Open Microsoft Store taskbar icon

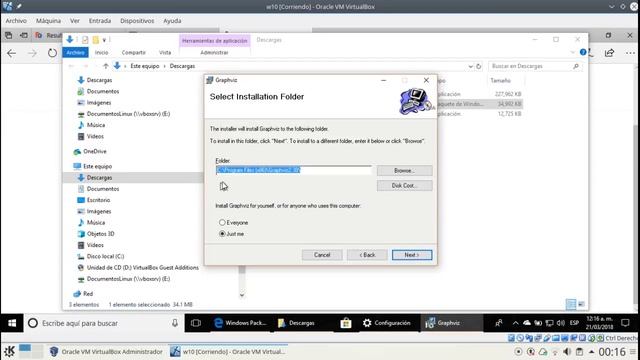click(346, 323)
